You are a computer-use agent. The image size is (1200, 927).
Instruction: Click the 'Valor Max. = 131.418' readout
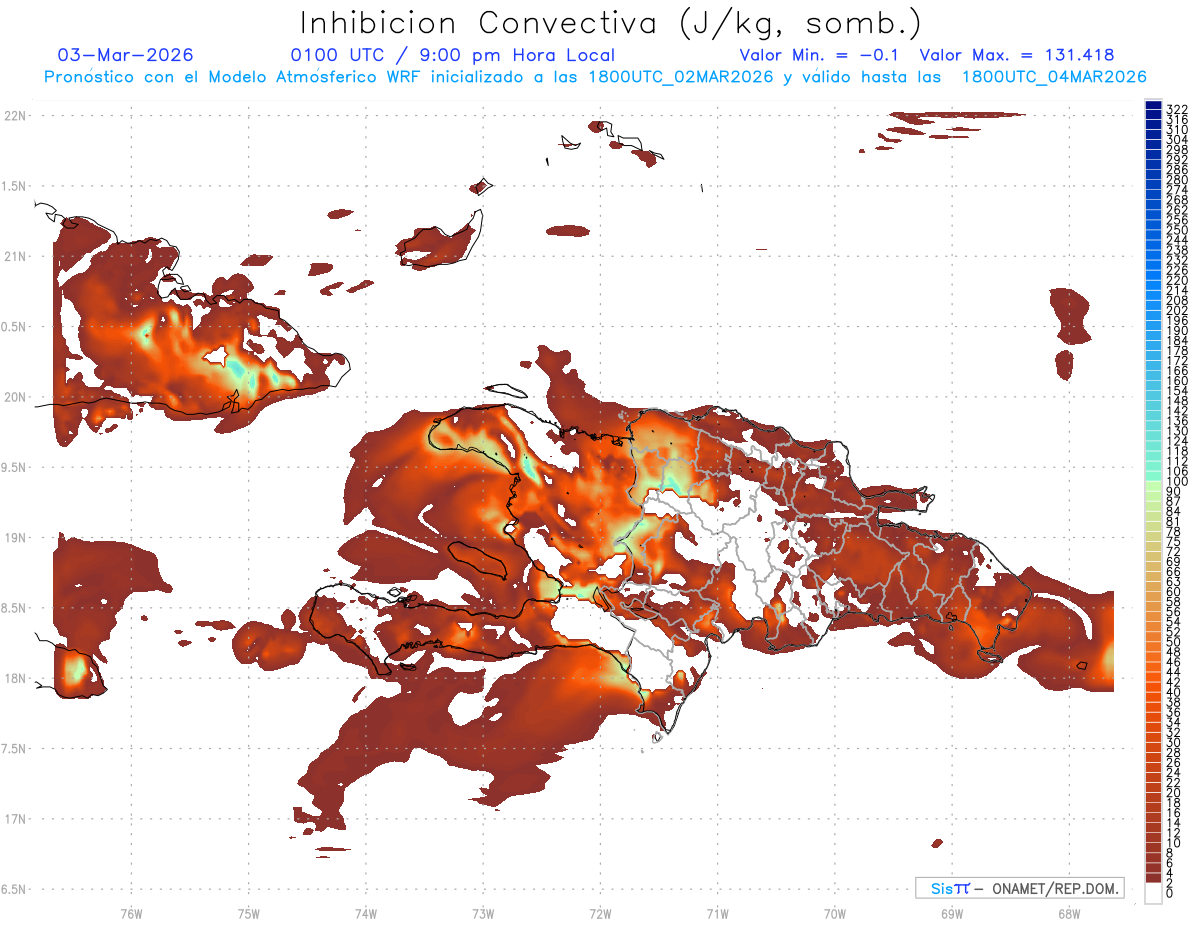pos(1017,55)
